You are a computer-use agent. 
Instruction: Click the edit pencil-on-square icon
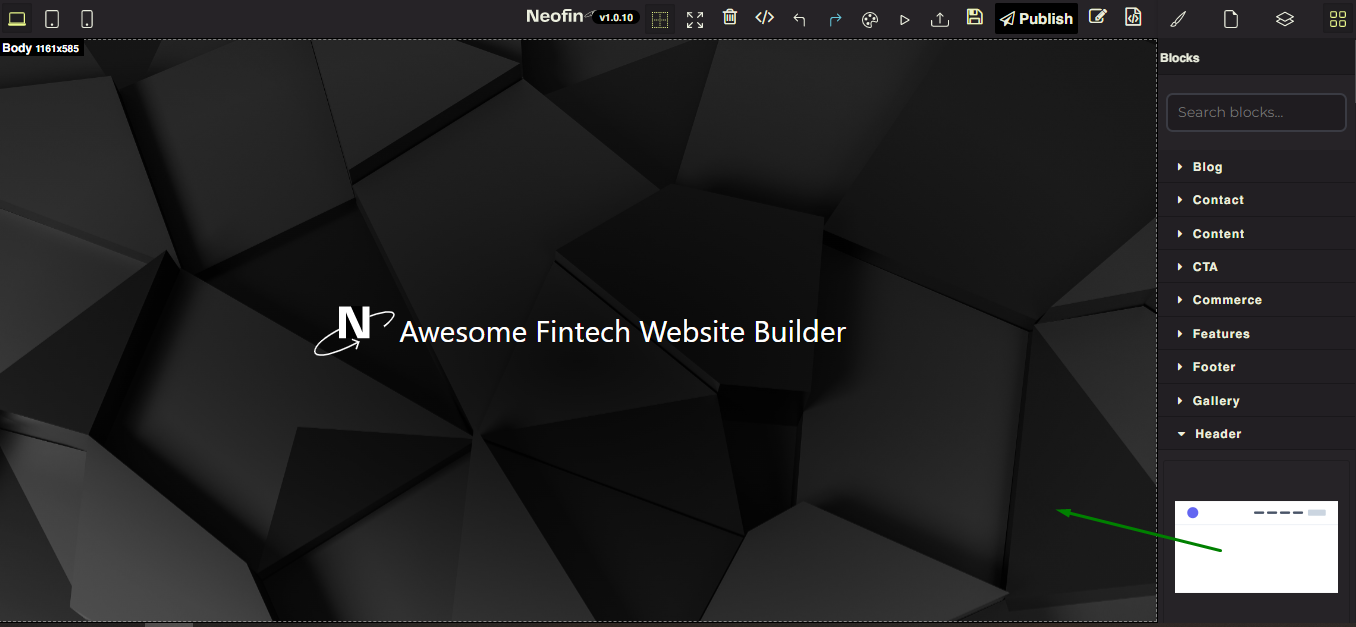(x=1098, y=17)
